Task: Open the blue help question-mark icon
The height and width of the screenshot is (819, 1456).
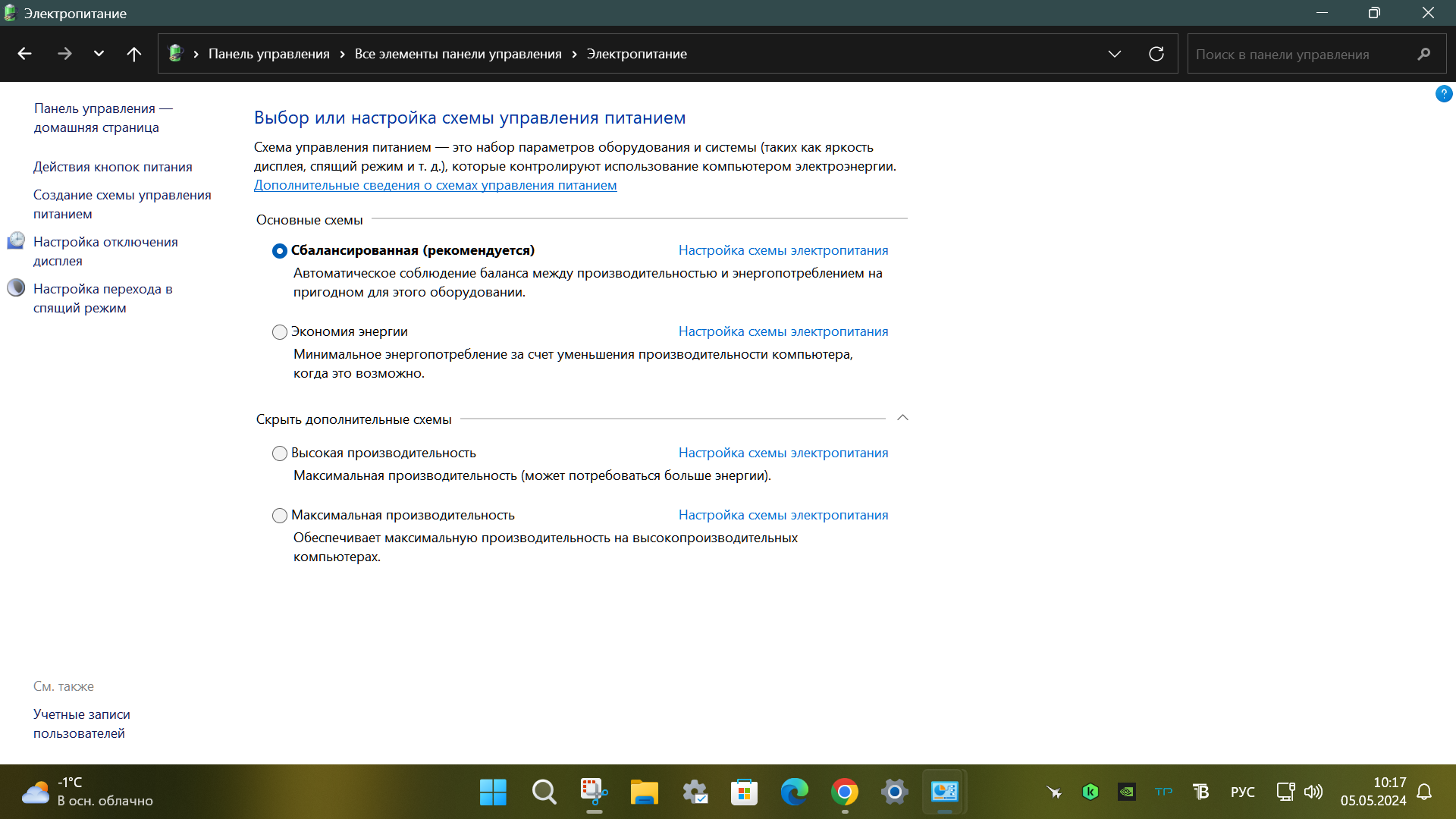Action: coord(1443,94)
